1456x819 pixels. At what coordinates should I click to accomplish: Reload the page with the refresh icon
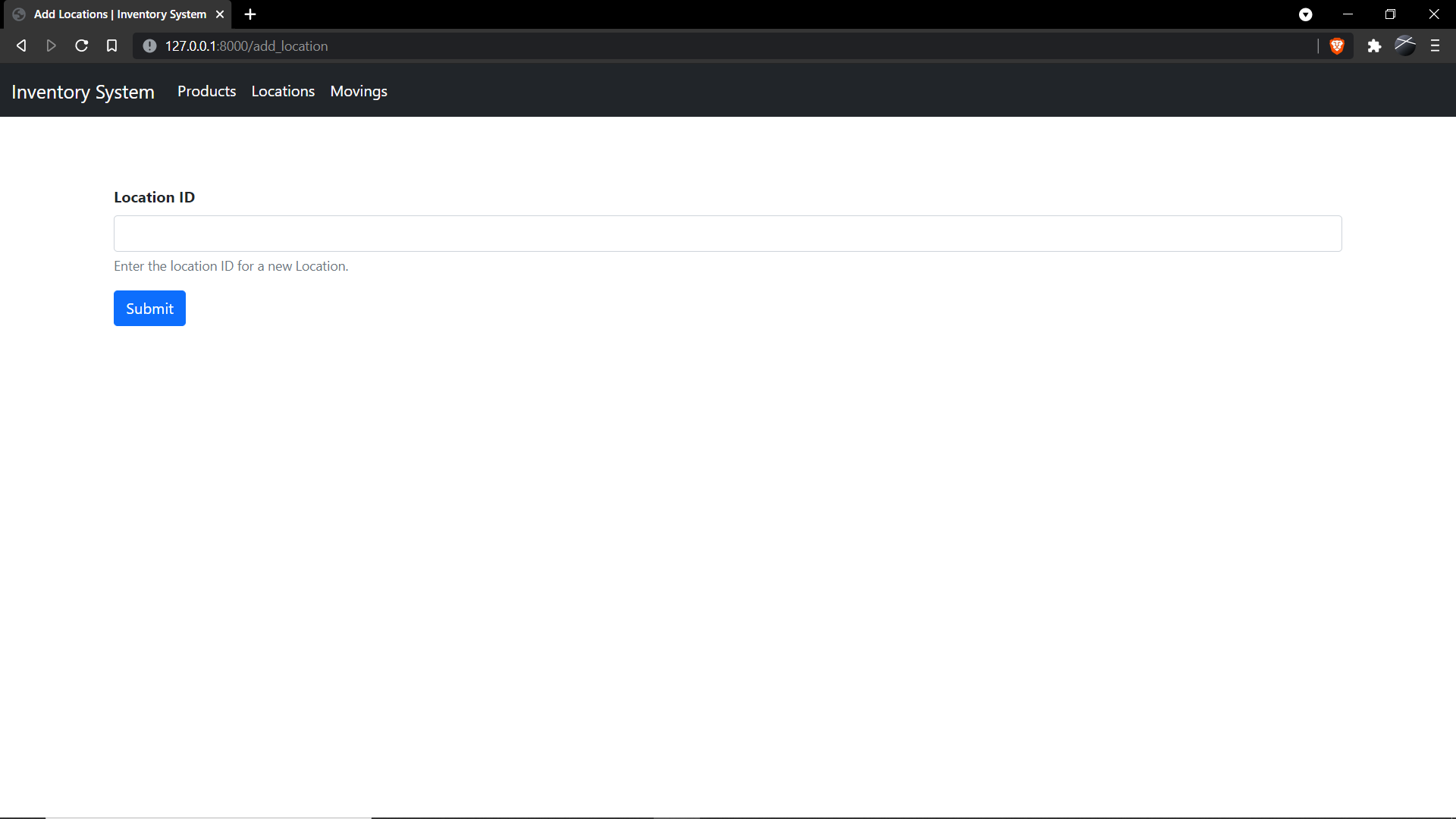coord(81,46)
